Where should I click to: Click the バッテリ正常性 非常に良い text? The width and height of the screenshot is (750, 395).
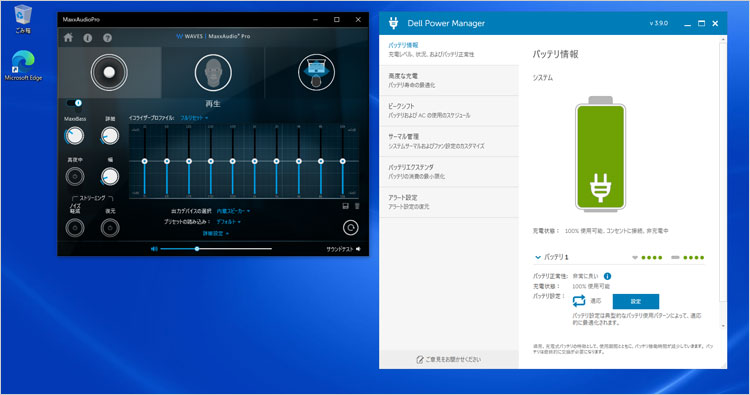[565, 276]
